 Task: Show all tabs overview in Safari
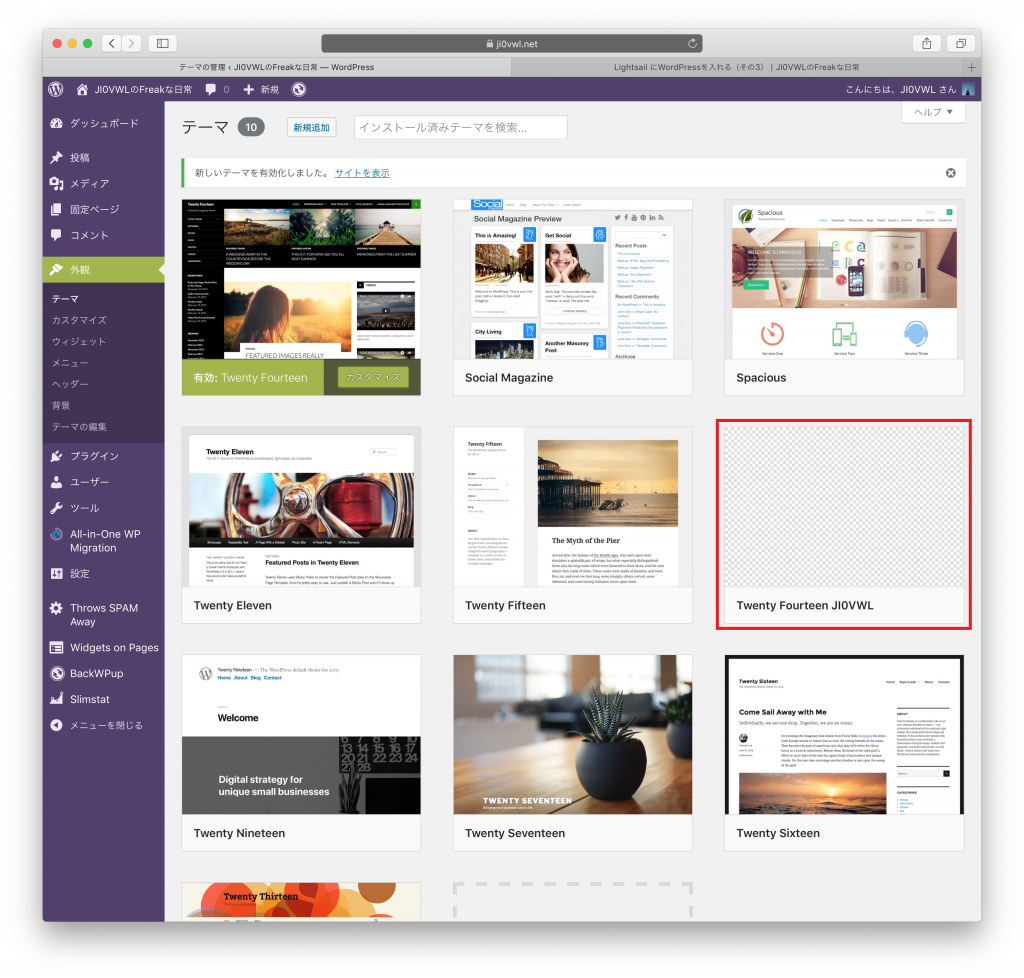click(x=961, y=44)
